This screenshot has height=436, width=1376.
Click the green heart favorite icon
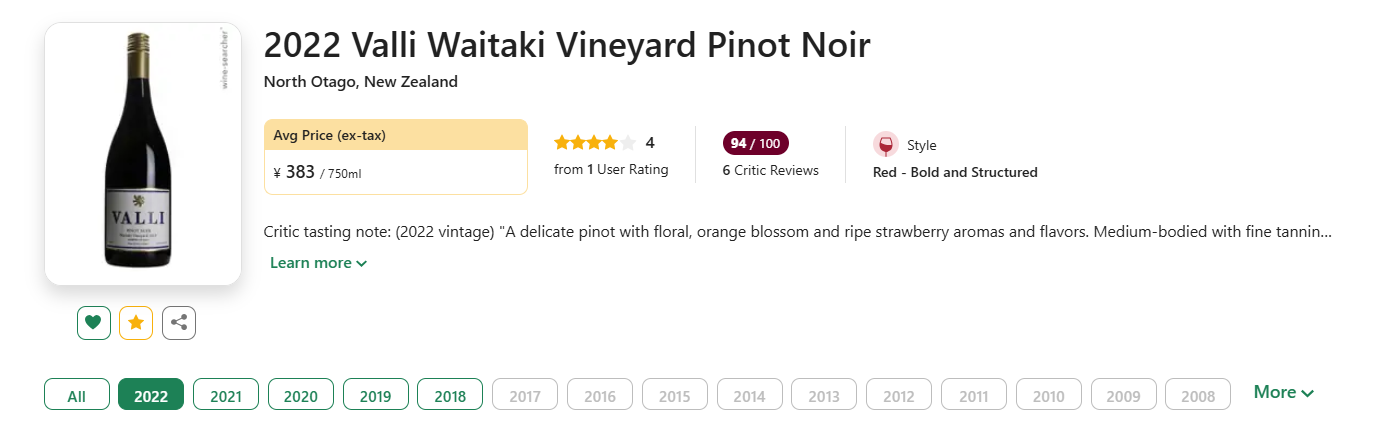point(94,323)
